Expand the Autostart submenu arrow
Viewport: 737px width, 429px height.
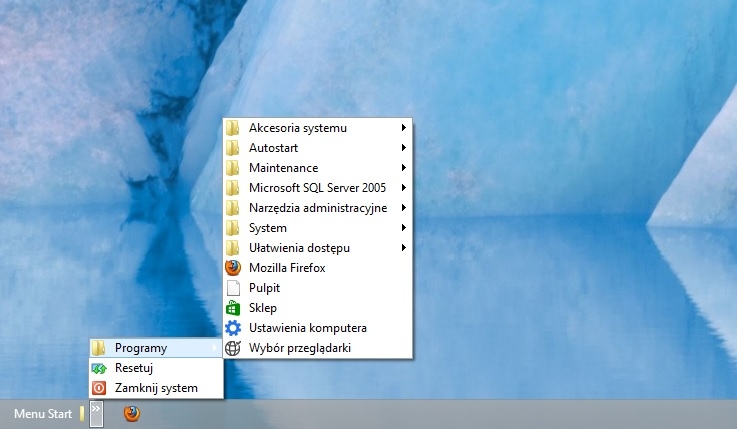404,148
